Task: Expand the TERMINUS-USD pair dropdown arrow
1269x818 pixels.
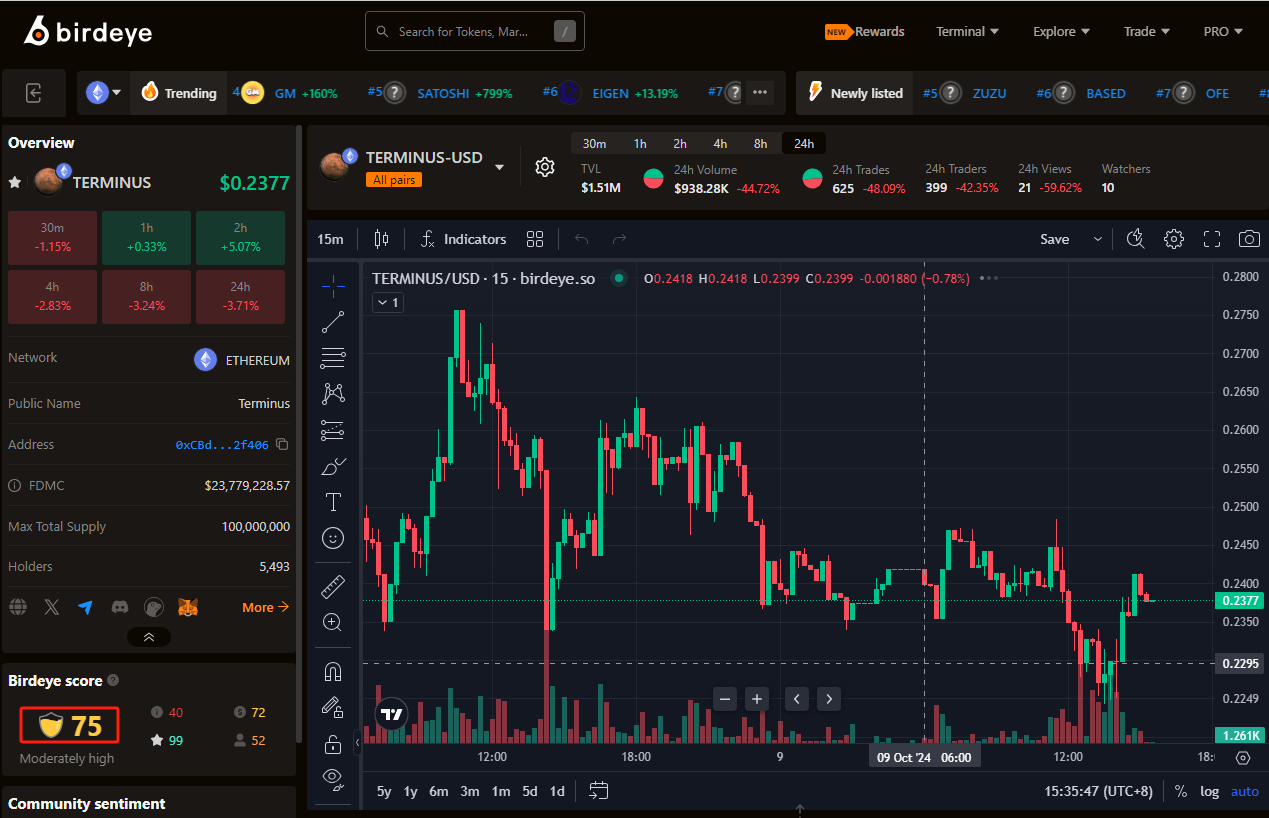Action: [x=500, y=167]
